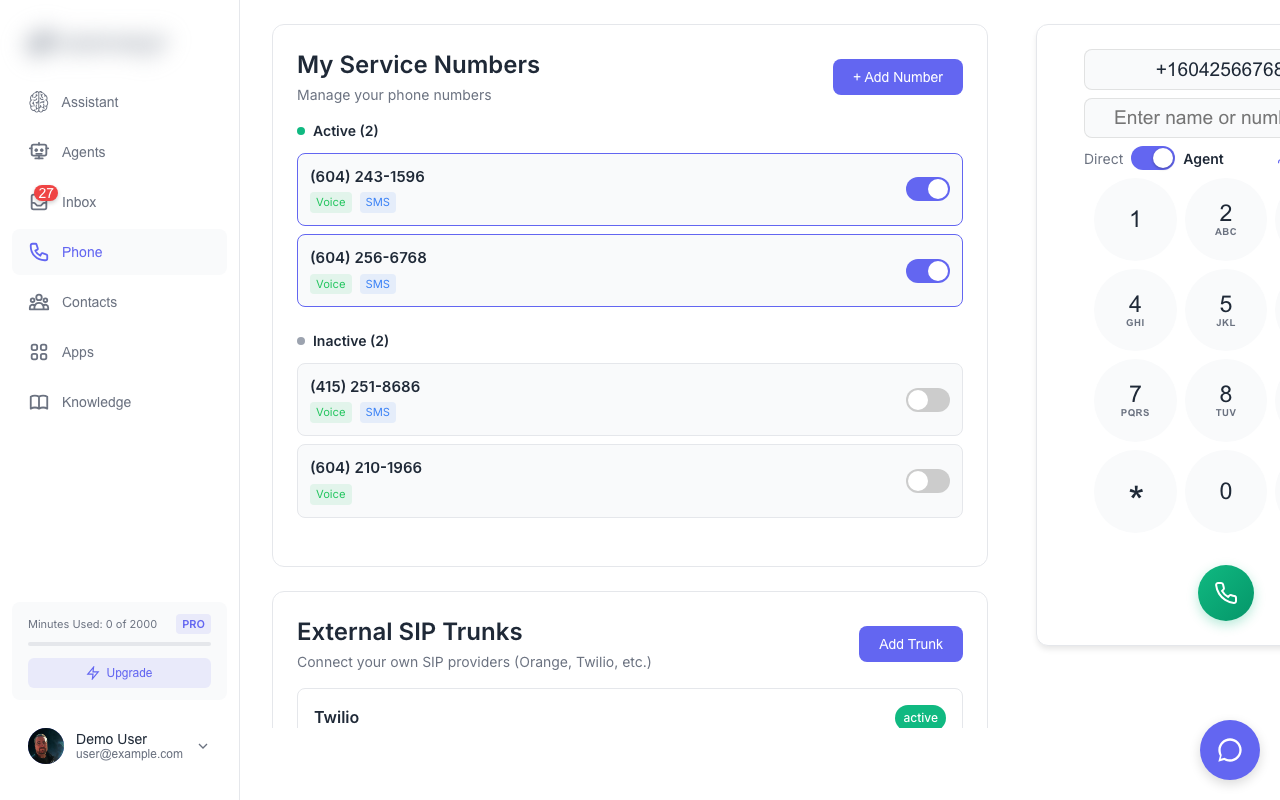The image size is (1280, 800).
Task: Open the Contacts section
Action: click(x=89, y=302)
